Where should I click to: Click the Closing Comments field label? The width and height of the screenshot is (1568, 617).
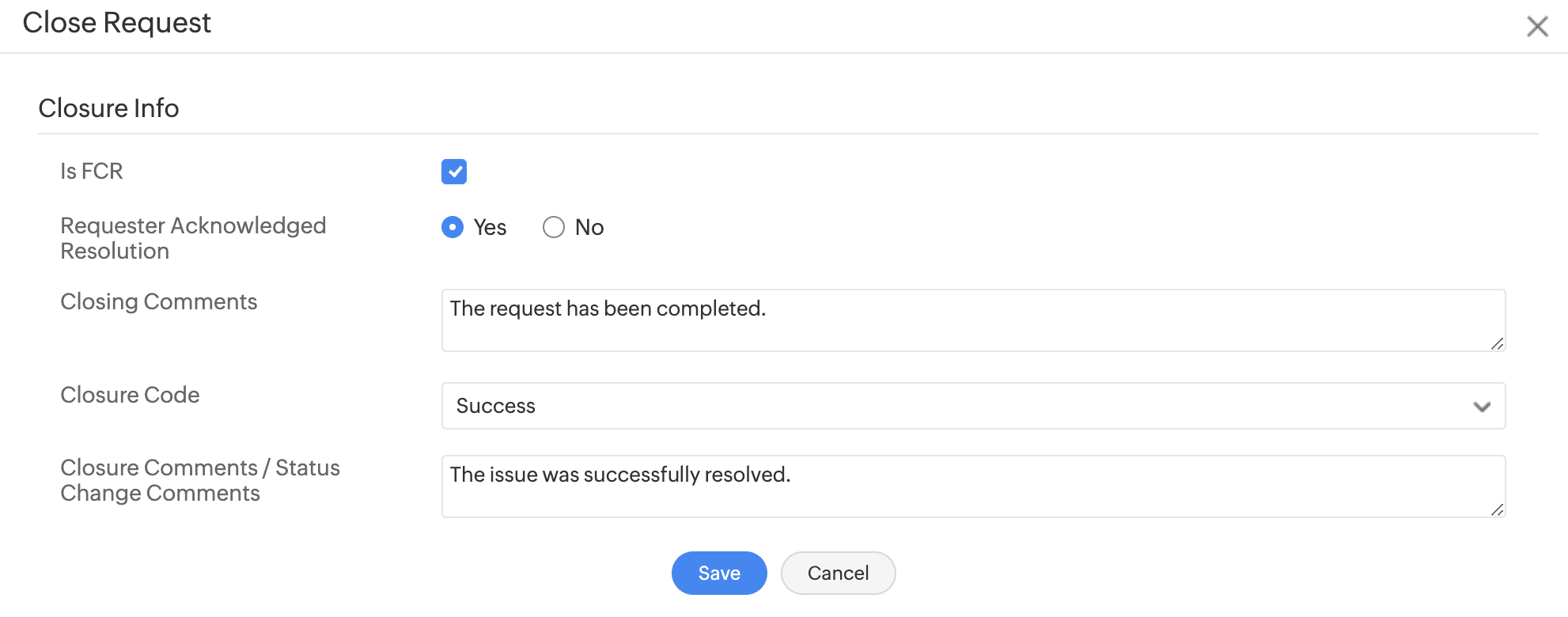point(158,301)
